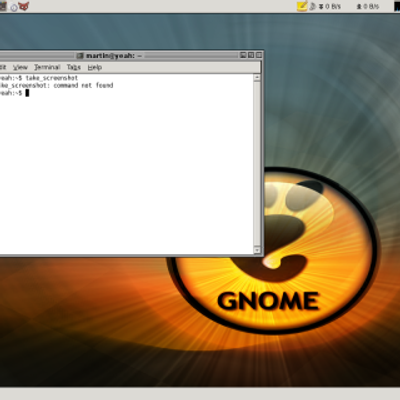Image resolution: width=400 pixels, height=400 pixels.
Task: Open the Terminal menu
Action: (x=47, y=67)
